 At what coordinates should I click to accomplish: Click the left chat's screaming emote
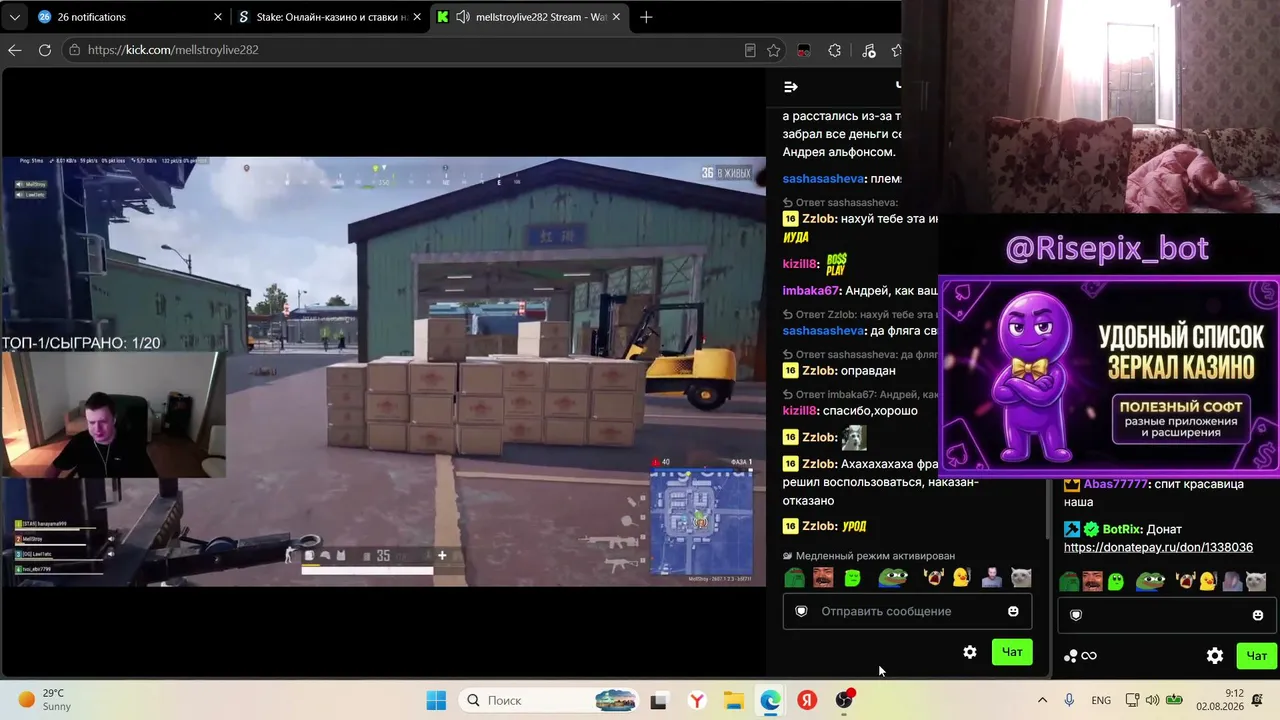pos(934,577)
